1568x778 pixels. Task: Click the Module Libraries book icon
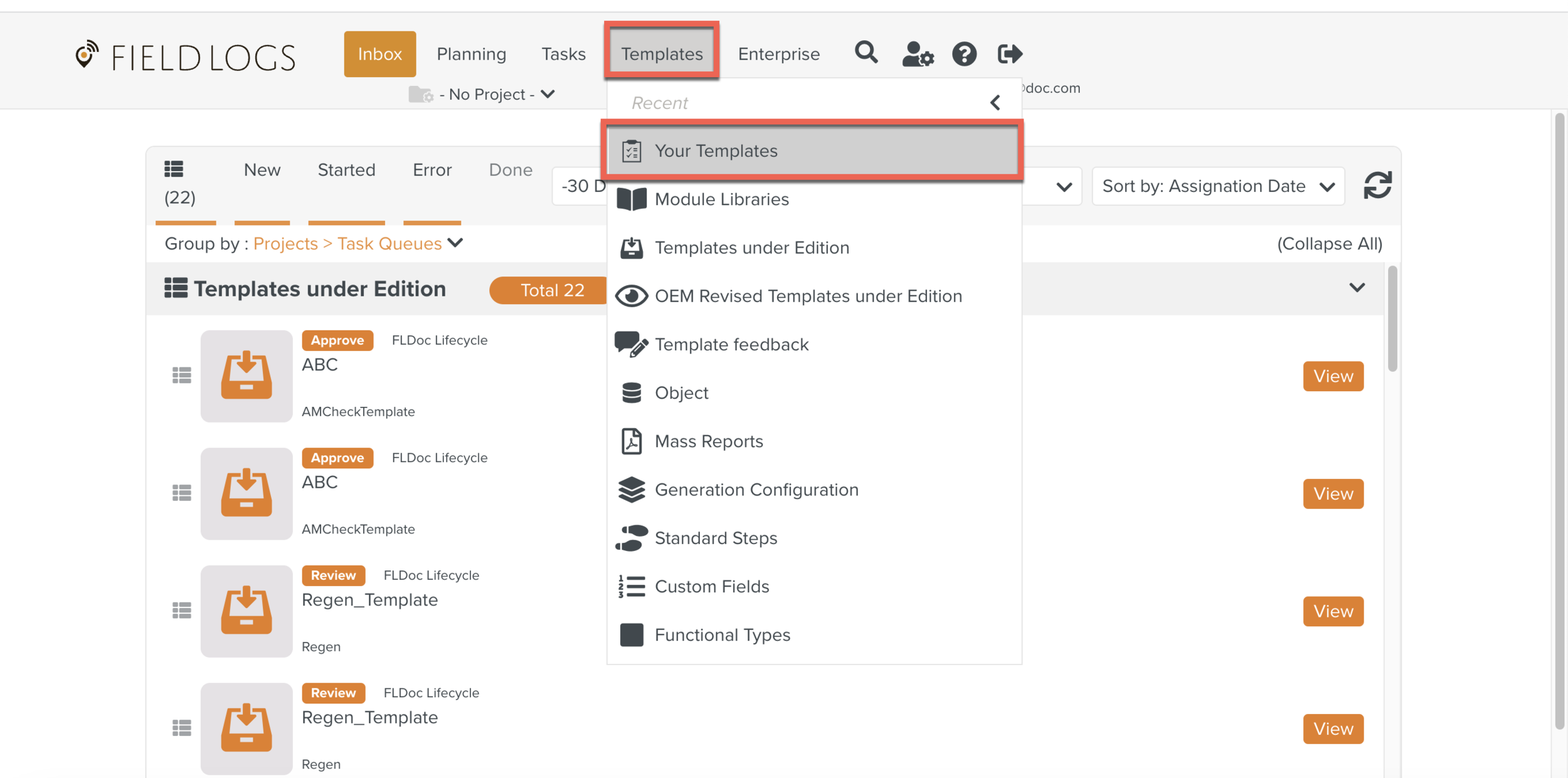[x=631, y=199]
